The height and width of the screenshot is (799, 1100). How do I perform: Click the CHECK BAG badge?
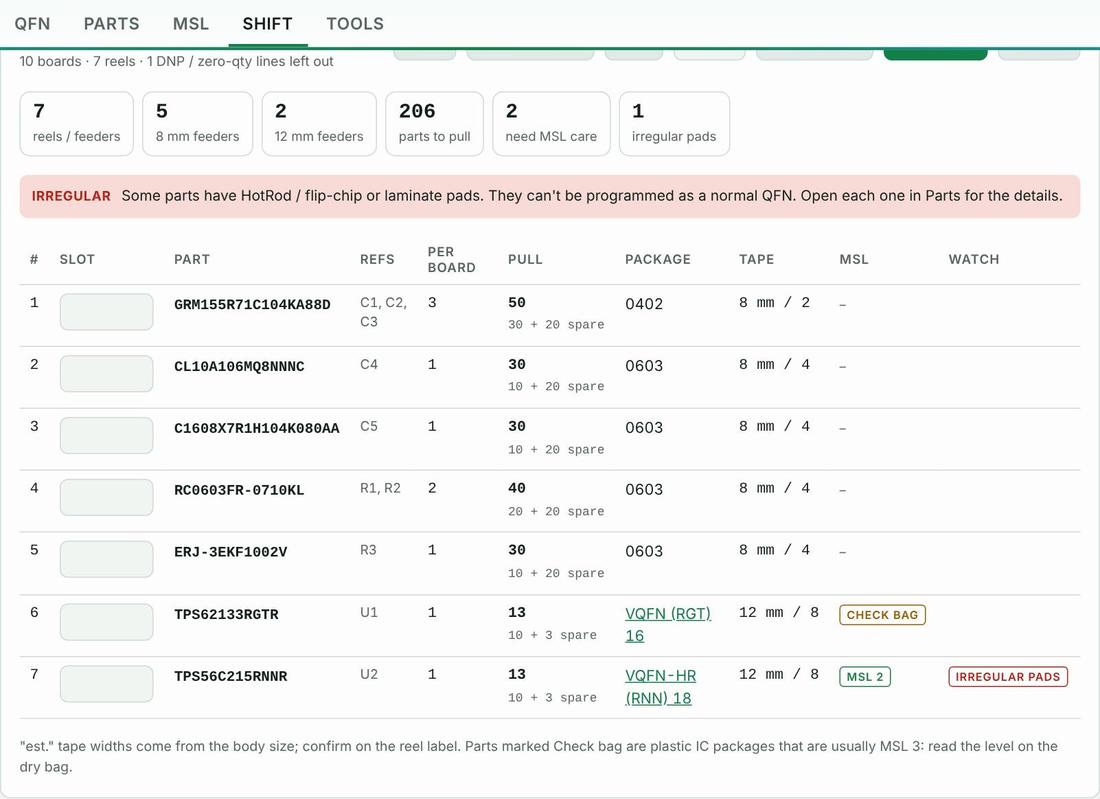(x=883, y=615)
